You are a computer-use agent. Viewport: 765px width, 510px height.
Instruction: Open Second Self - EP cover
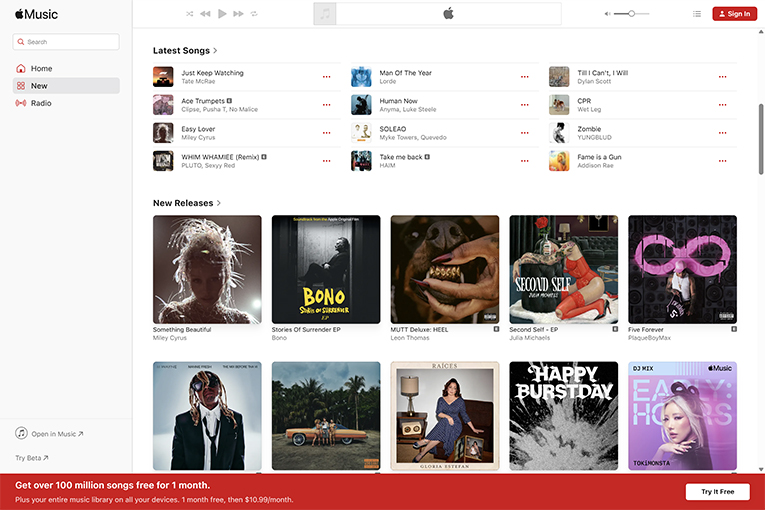click(564, 269)
